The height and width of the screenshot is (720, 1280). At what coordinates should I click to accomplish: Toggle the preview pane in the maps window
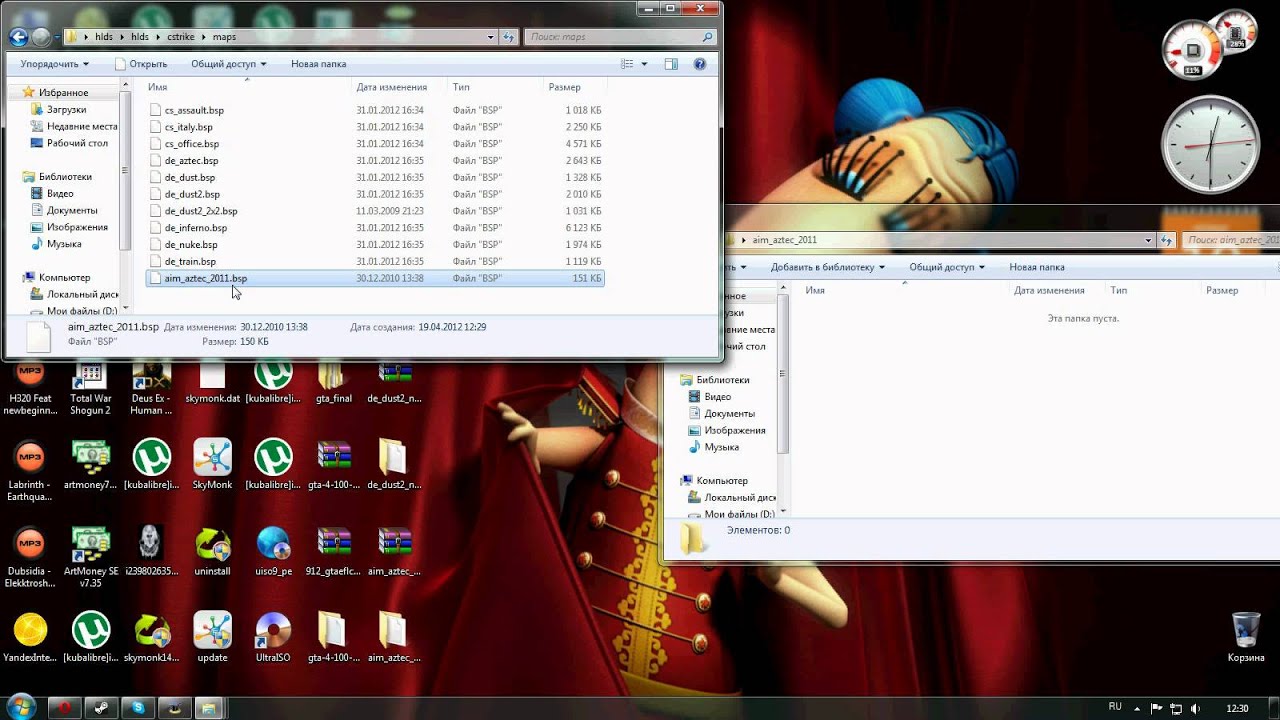point(671,64)
